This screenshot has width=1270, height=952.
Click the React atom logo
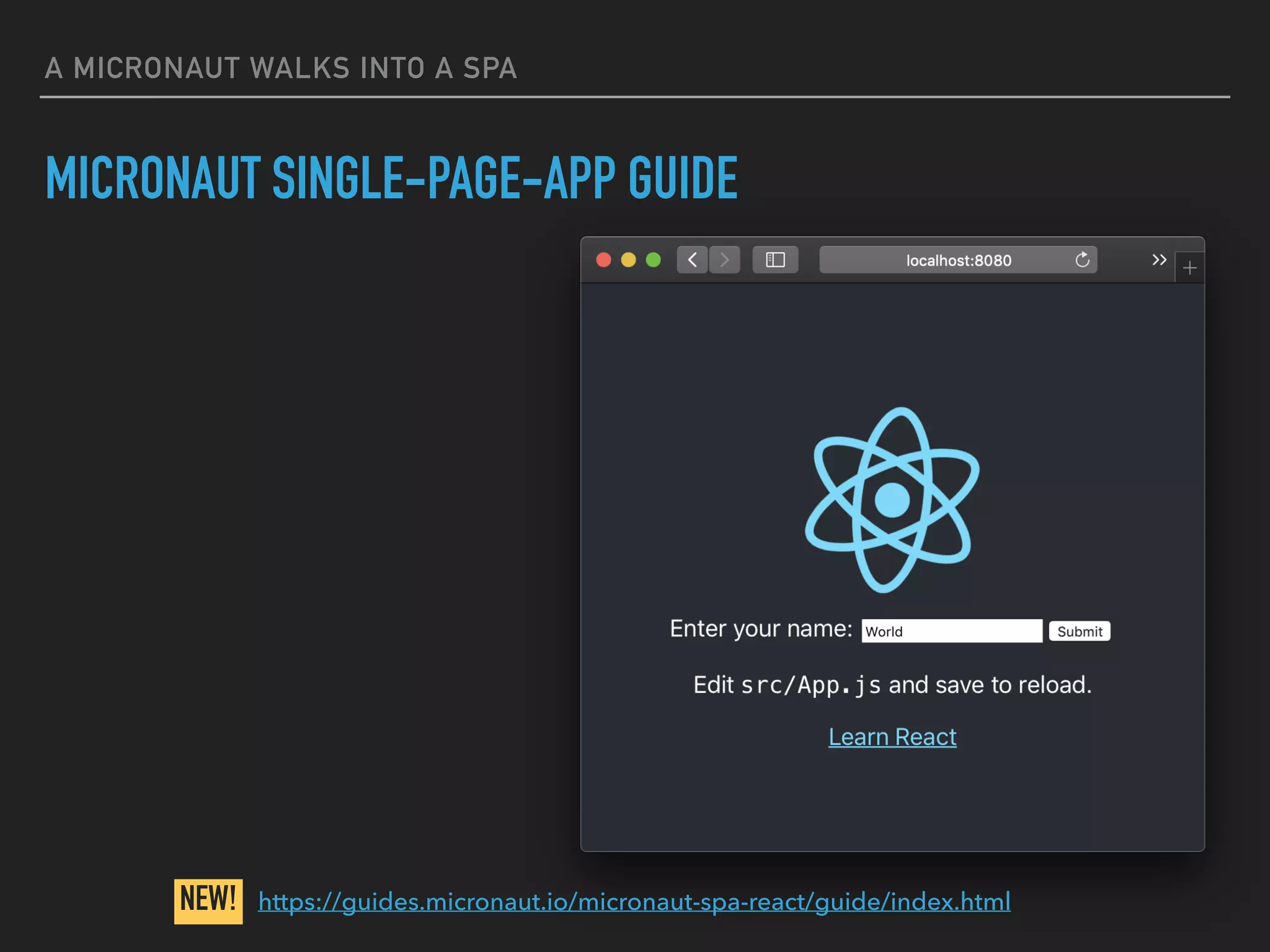[x=892, y=500]
